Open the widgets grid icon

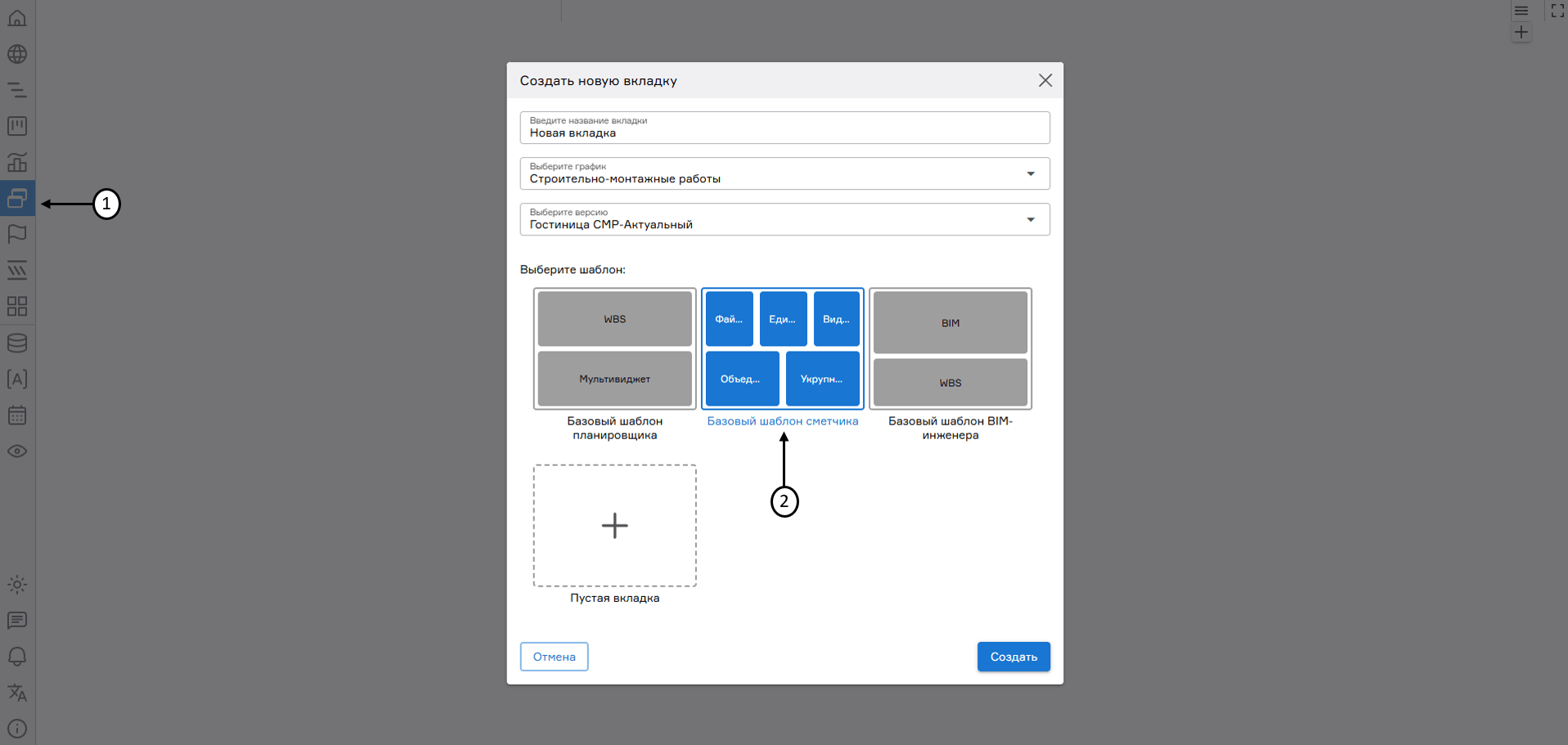(17, 307)
